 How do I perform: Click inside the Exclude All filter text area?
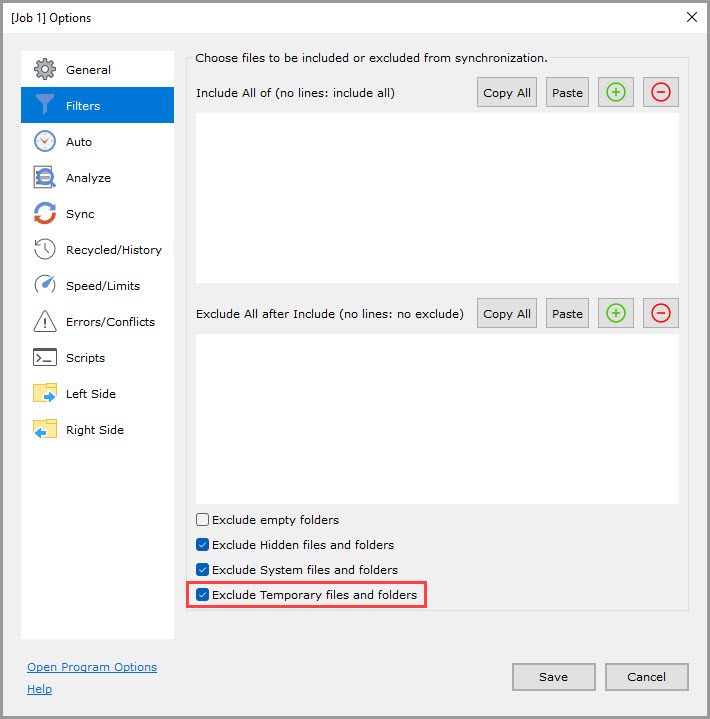pyautogui.click(x=437, y=418)
